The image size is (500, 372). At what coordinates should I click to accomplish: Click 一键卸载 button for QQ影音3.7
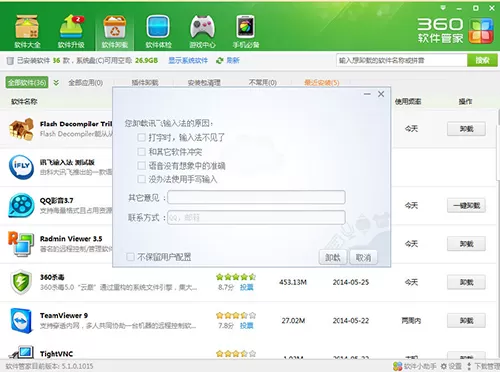click(x=466, y=205)
